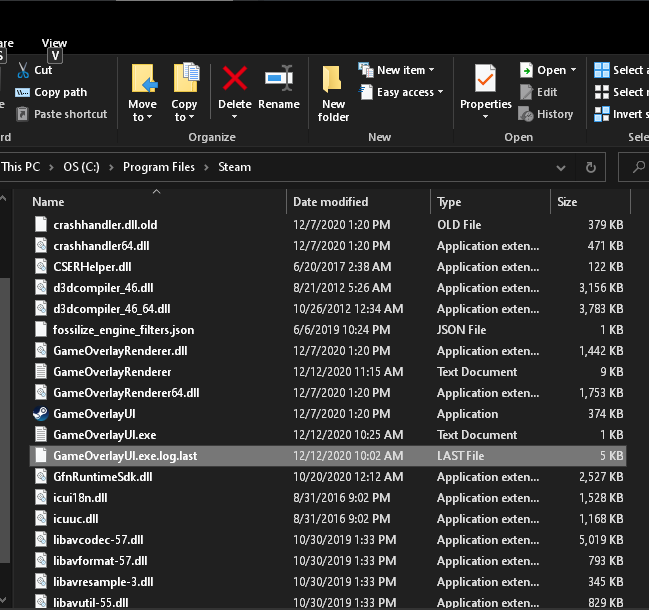
Task: Select the file icui18n.dll
Action: pos(328,498)
